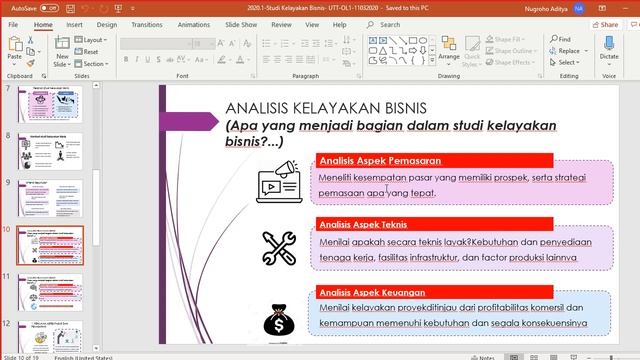This screenshot has height=360, width=640.
Task: Open the font name combo box
Action: 156,43
